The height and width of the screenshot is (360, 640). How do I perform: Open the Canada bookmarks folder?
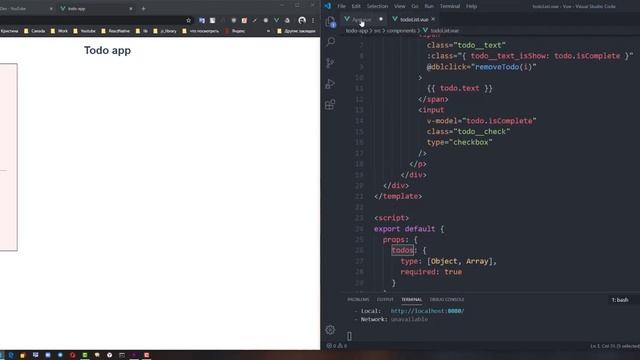34,31
